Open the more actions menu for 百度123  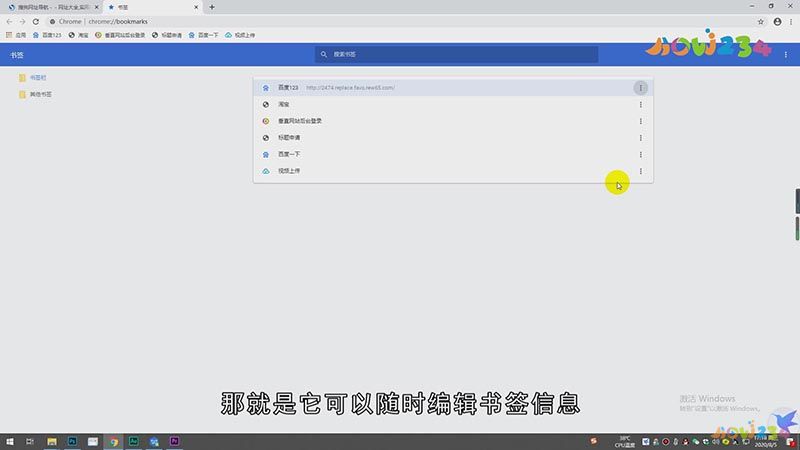click(640, 88)
